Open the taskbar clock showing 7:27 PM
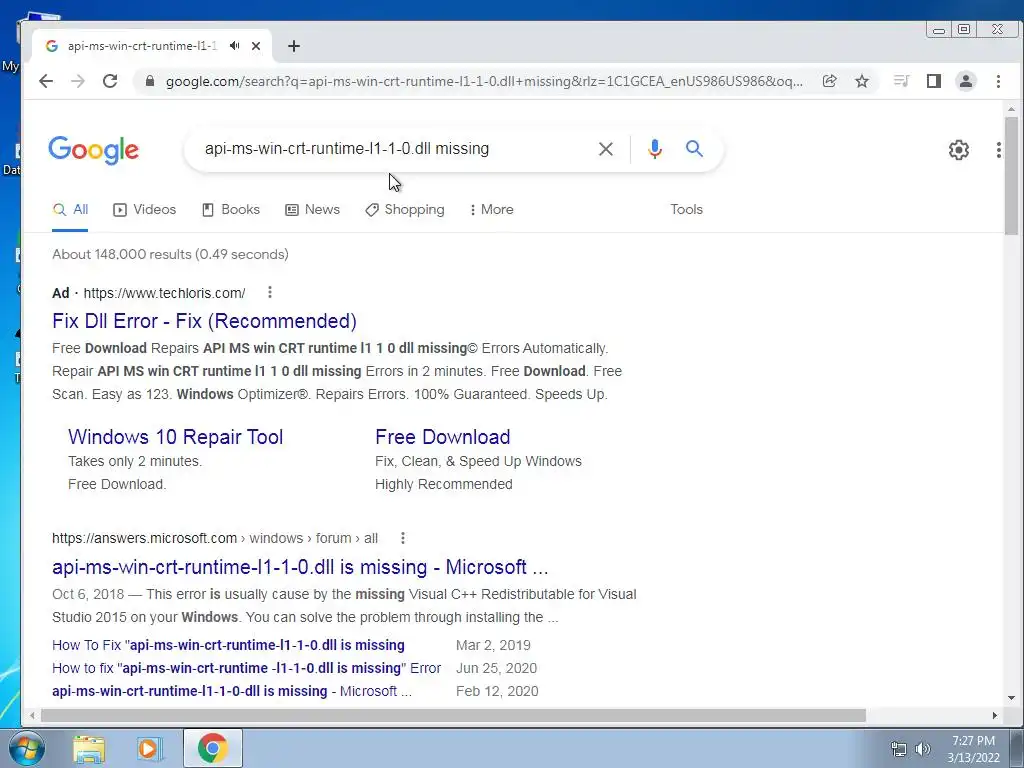1024x768 pixels. click(x=973, y=749)
